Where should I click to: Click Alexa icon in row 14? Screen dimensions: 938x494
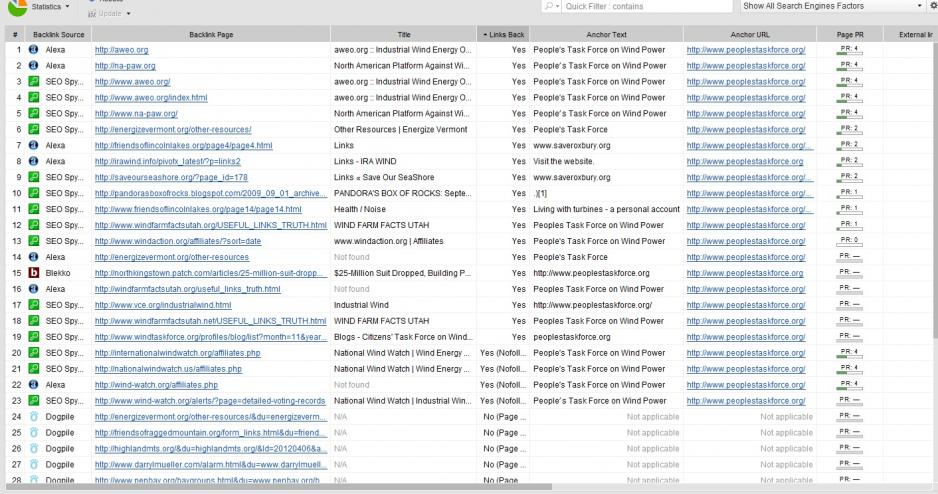34,257
